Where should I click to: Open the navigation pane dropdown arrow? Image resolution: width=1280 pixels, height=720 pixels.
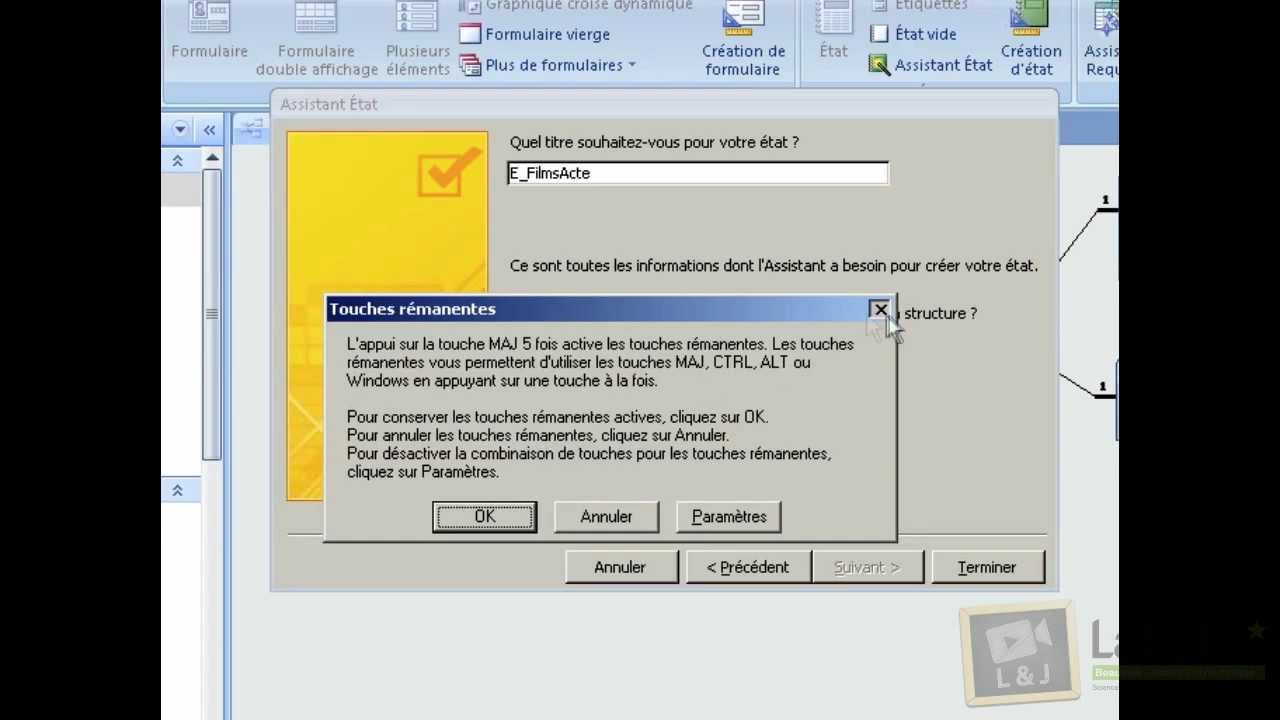tap(180, 129)
